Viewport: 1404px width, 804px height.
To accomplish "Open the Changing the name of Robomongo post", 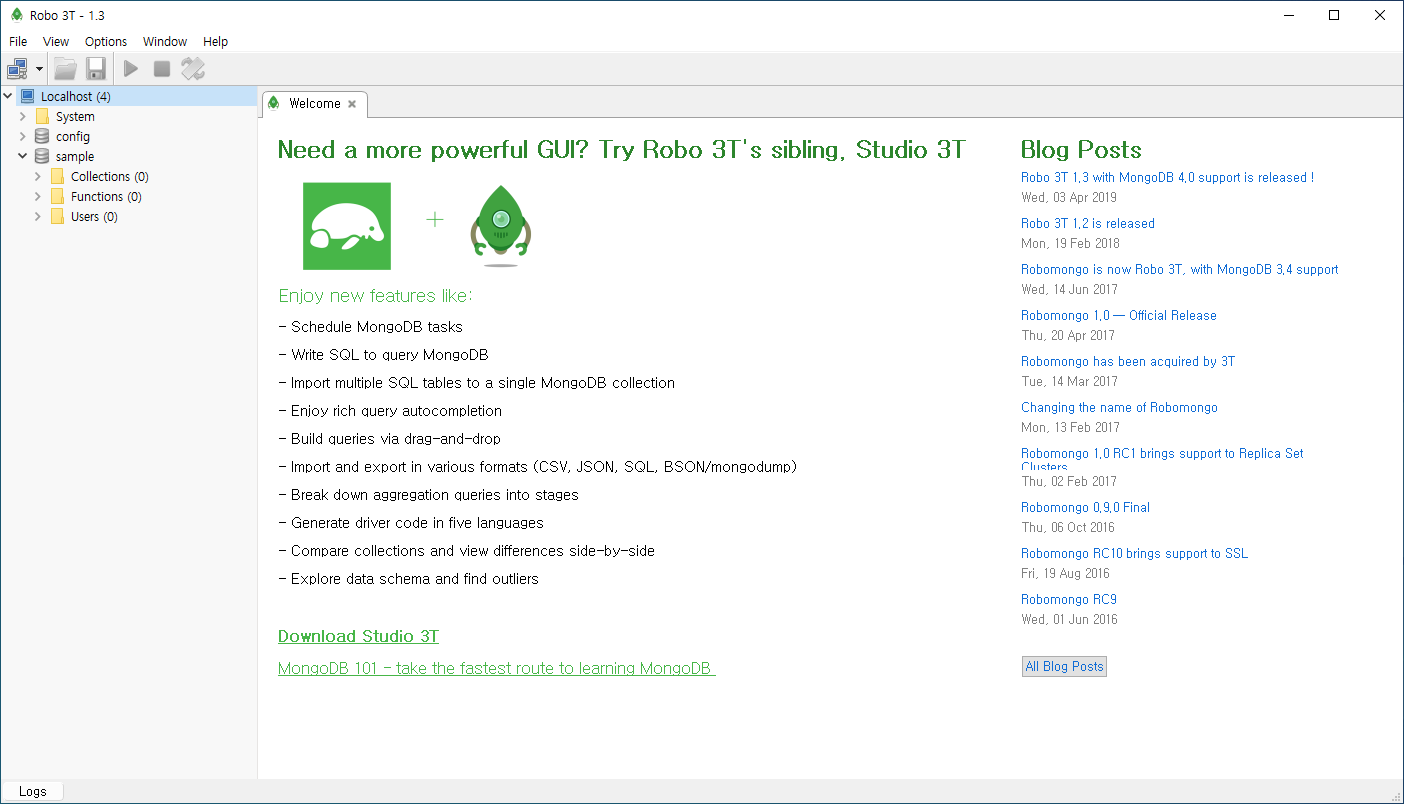I will tap(1119, 407).
